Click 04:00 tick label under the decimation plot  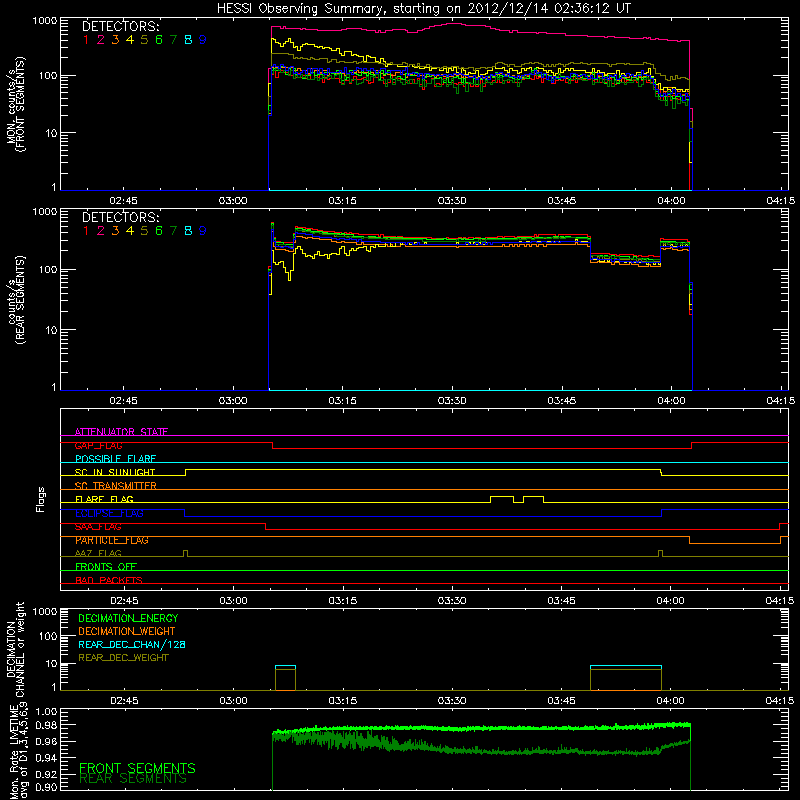670,701
